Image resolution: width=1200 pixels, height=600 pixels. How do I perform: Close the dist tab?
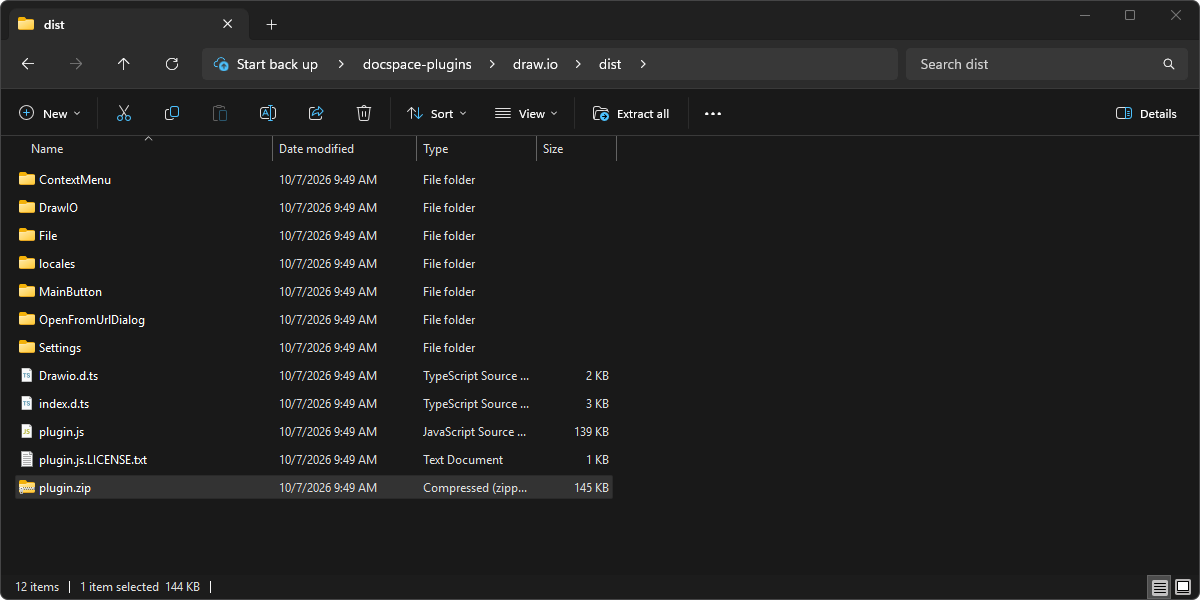point(228,24)
